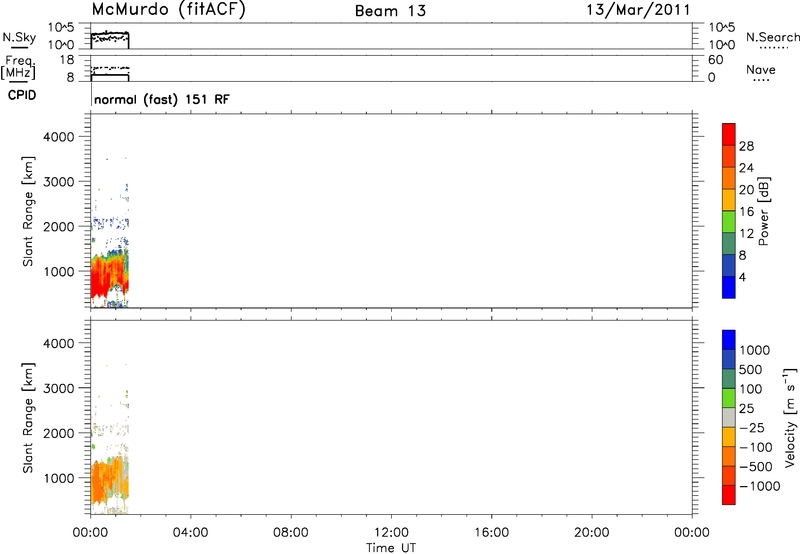Screen dimensions: 800x554
Task: Click the blue top segment of Velocity colorbar
Action: point(729,340)
